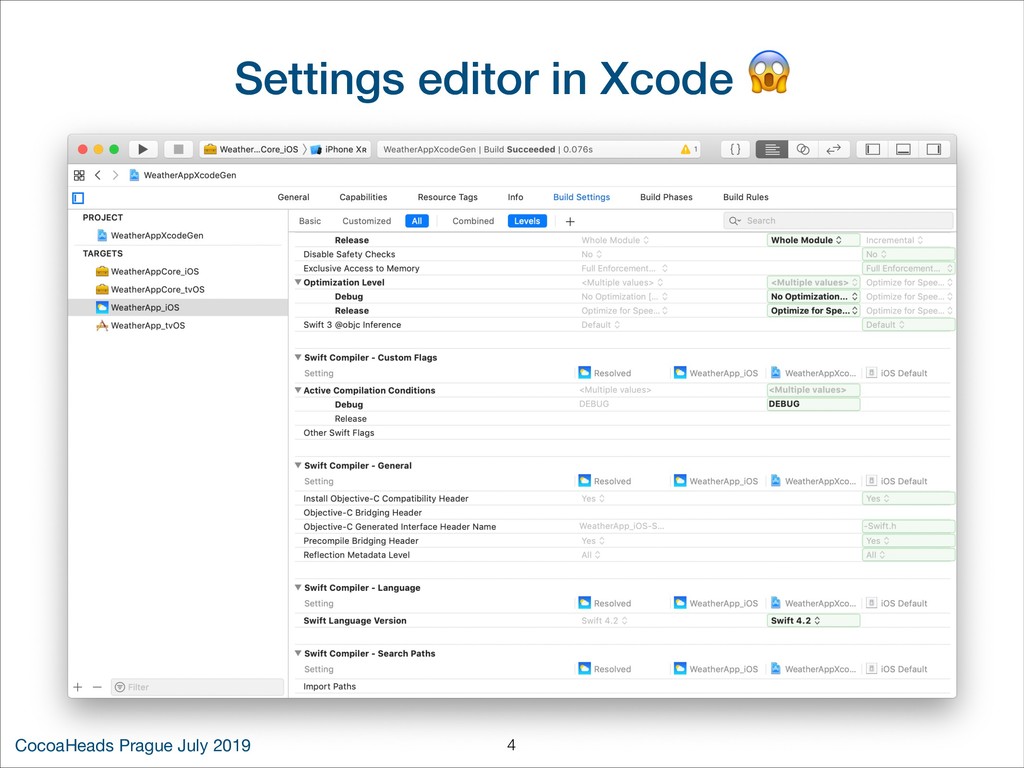Switch to the Combined view

coord(473,221)
